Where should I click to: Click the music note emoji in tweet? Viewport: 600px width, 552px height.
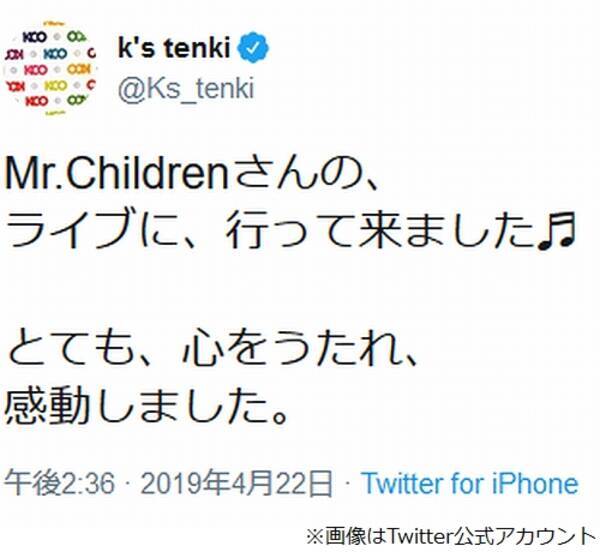click(553, 234)
